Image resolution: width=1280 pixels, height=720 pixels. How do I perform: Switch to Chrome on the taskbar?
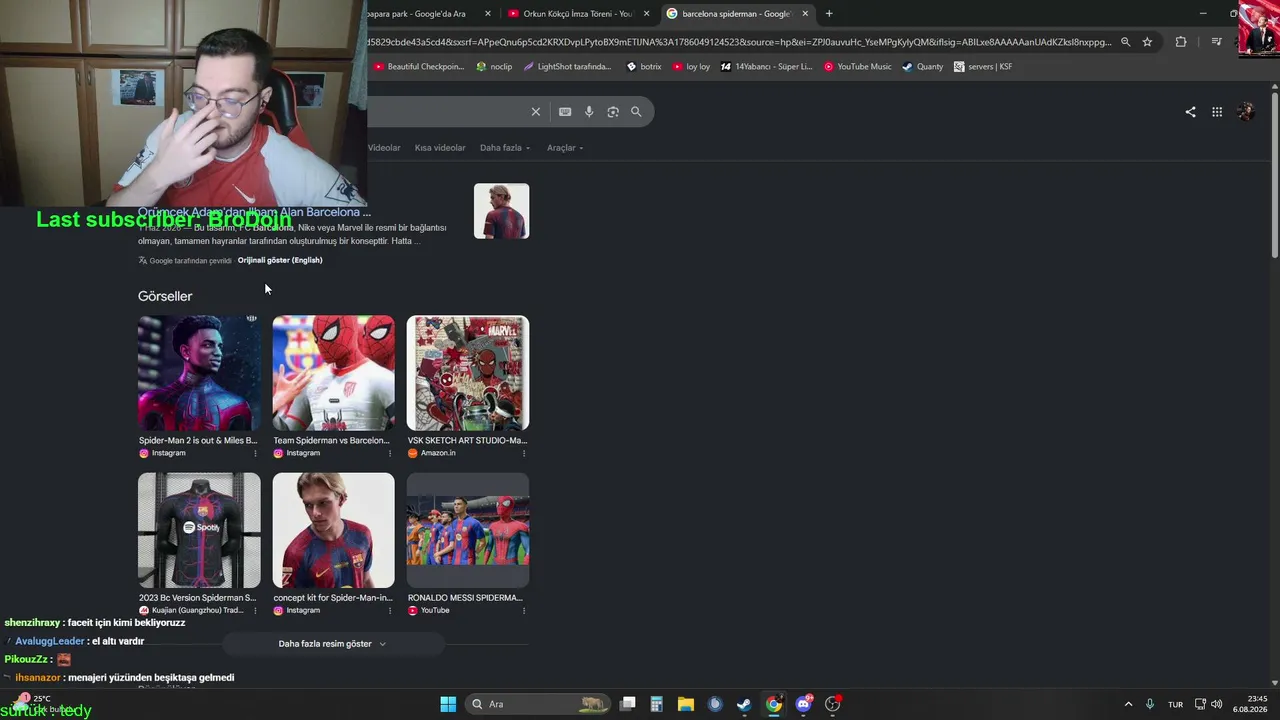pyautogui.click(x=774, y=704)
